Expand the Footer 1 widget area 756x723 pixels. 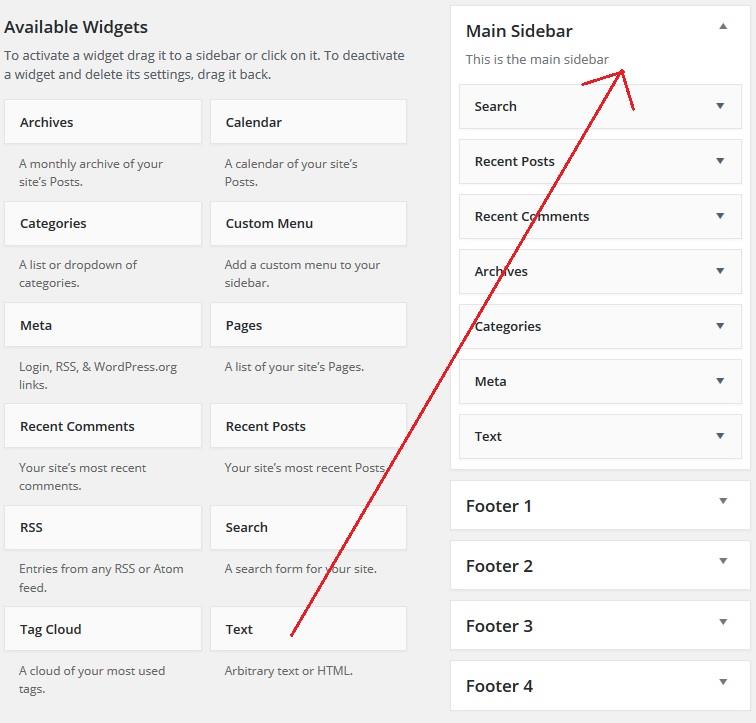[x=723, y=502]
